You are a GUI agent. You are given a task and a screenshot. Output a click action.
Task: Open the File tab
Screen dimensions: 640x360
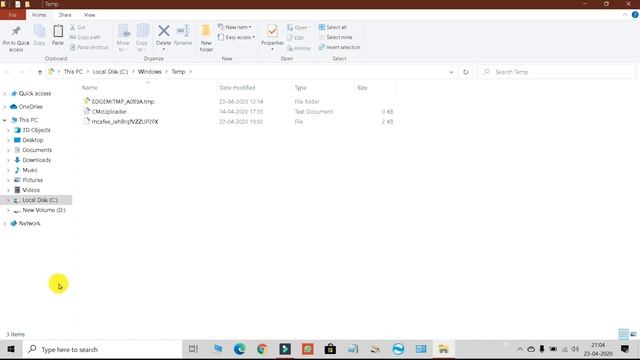[13, 15]
